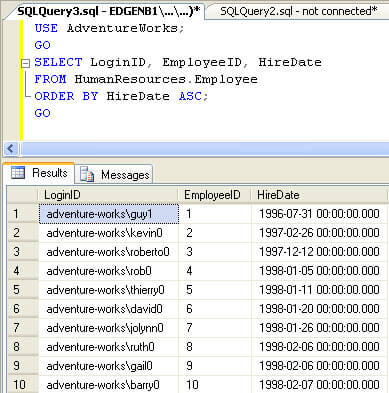Screen dimensions: 389x393
Task: Select results row header 3
Action: click(23, 252)
